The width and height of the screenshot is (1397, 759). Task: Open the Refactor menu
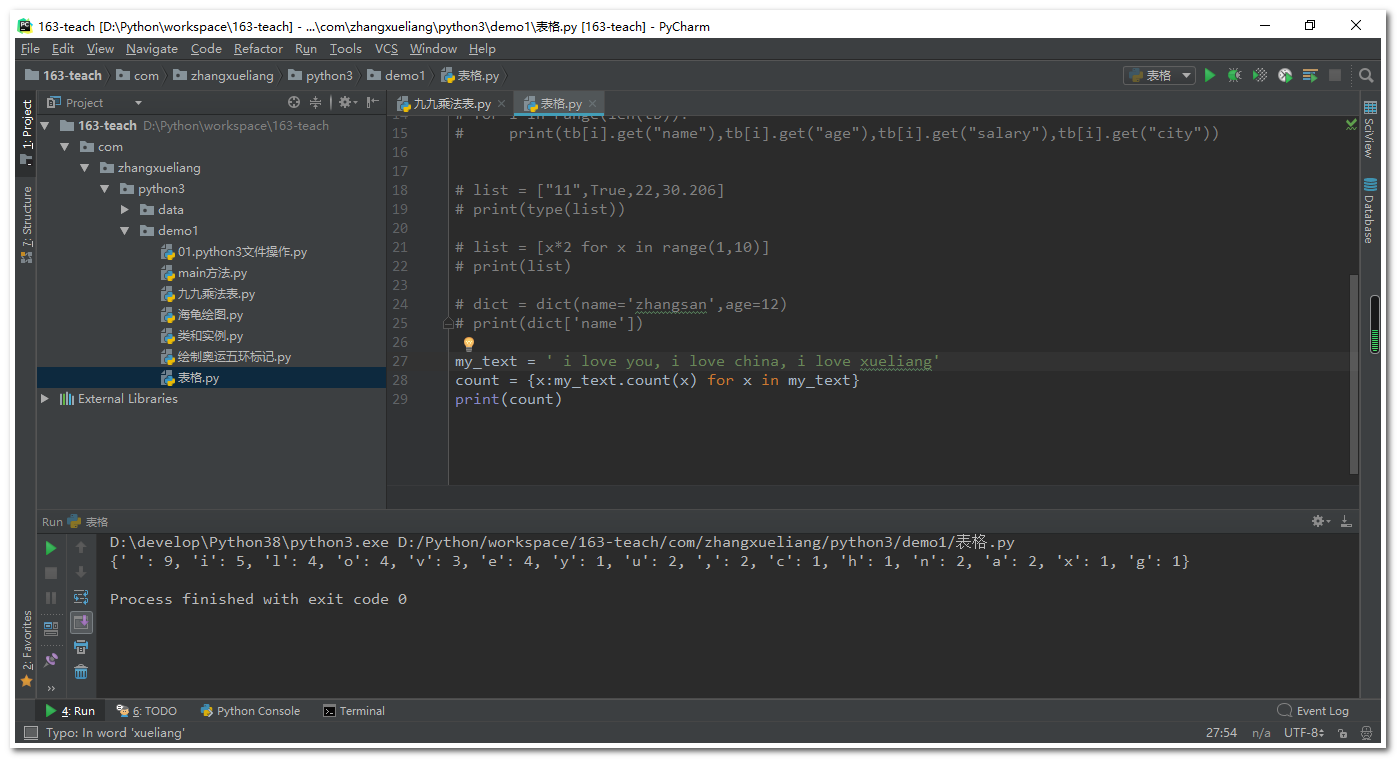[x=258, y=49]
